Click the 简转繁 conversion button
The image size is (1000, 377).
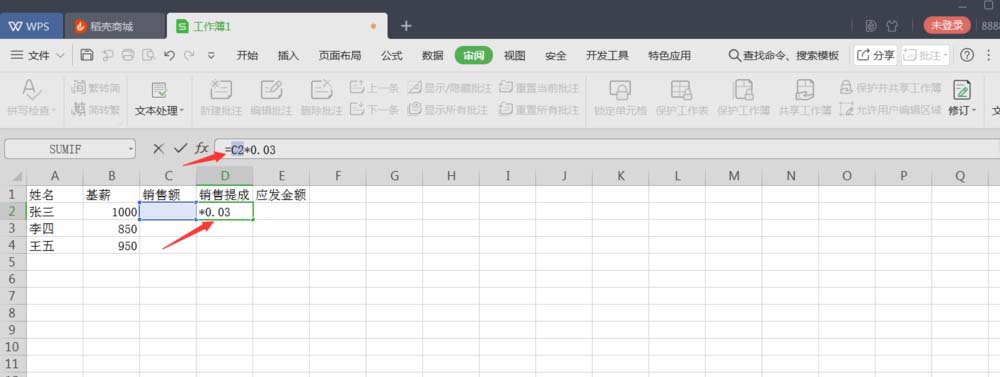(x=96, y=110)
